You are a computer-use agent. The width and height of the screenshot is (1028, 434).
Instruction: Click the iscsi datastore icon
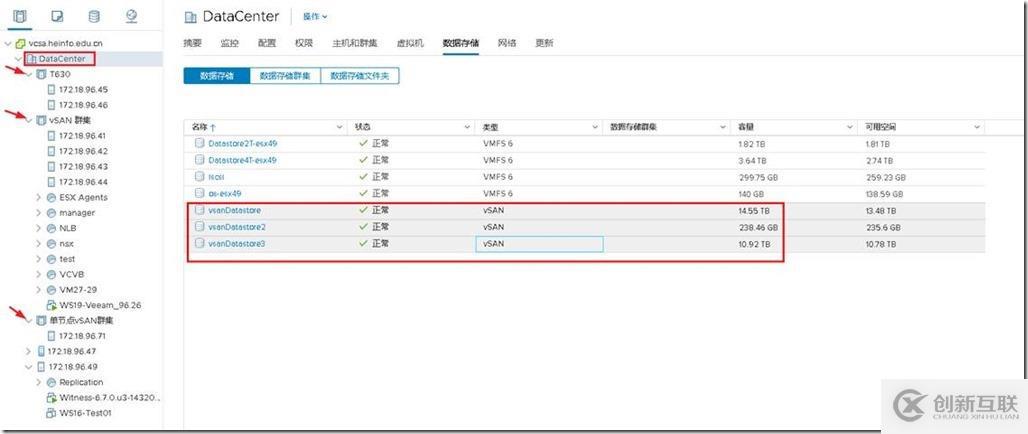199,177
